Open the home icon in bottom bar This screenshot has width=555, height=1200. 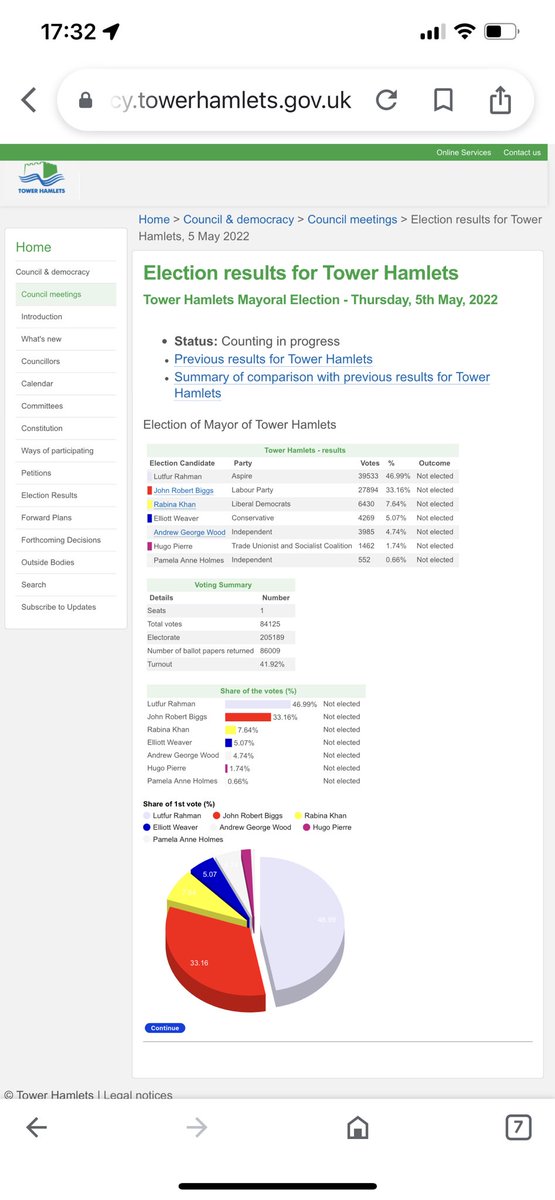pyautogui.click(x=357, y=1128)
